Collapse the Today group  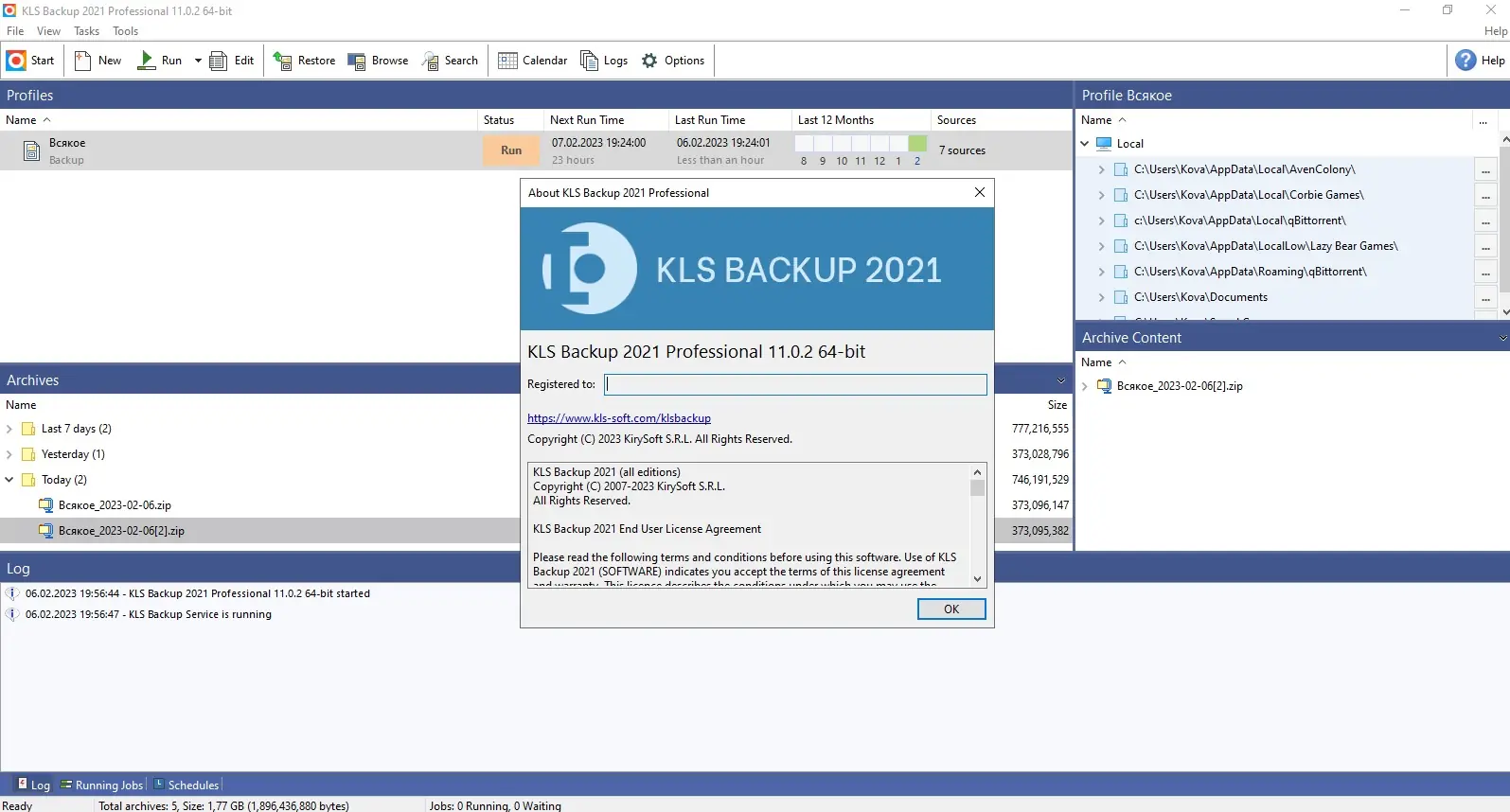(9, 480)
